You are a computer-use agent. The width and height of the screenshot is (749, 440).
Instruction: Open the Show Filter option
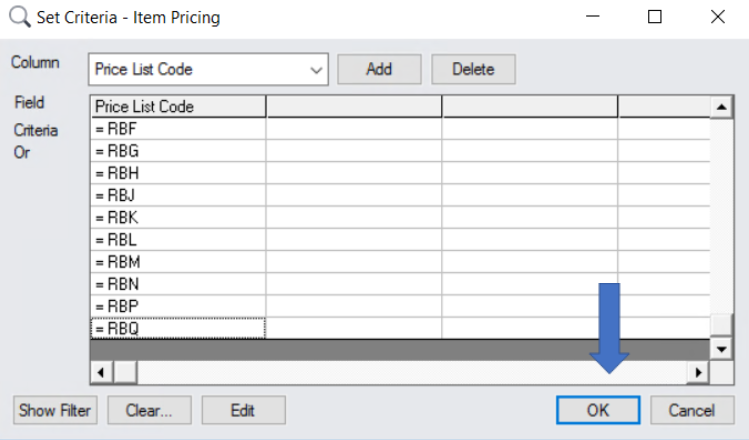point(55,410)
